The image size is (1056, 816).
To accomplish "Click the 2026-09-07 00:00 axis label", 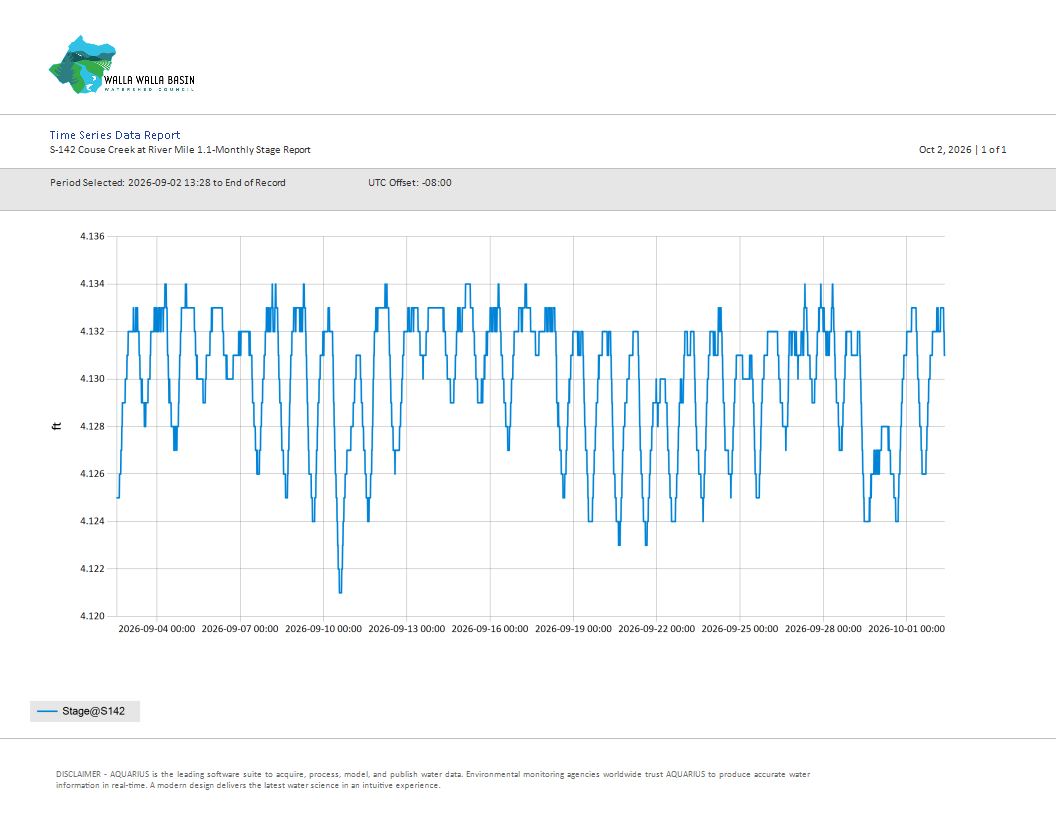I will click(x=240, y=629).
